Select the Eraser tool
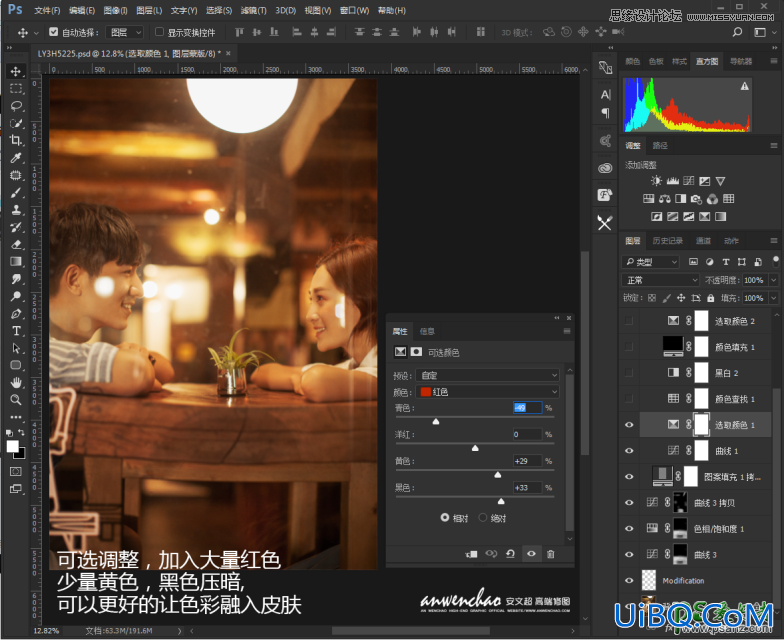This screenshot has width=784, height=640. tap(16, 244)
